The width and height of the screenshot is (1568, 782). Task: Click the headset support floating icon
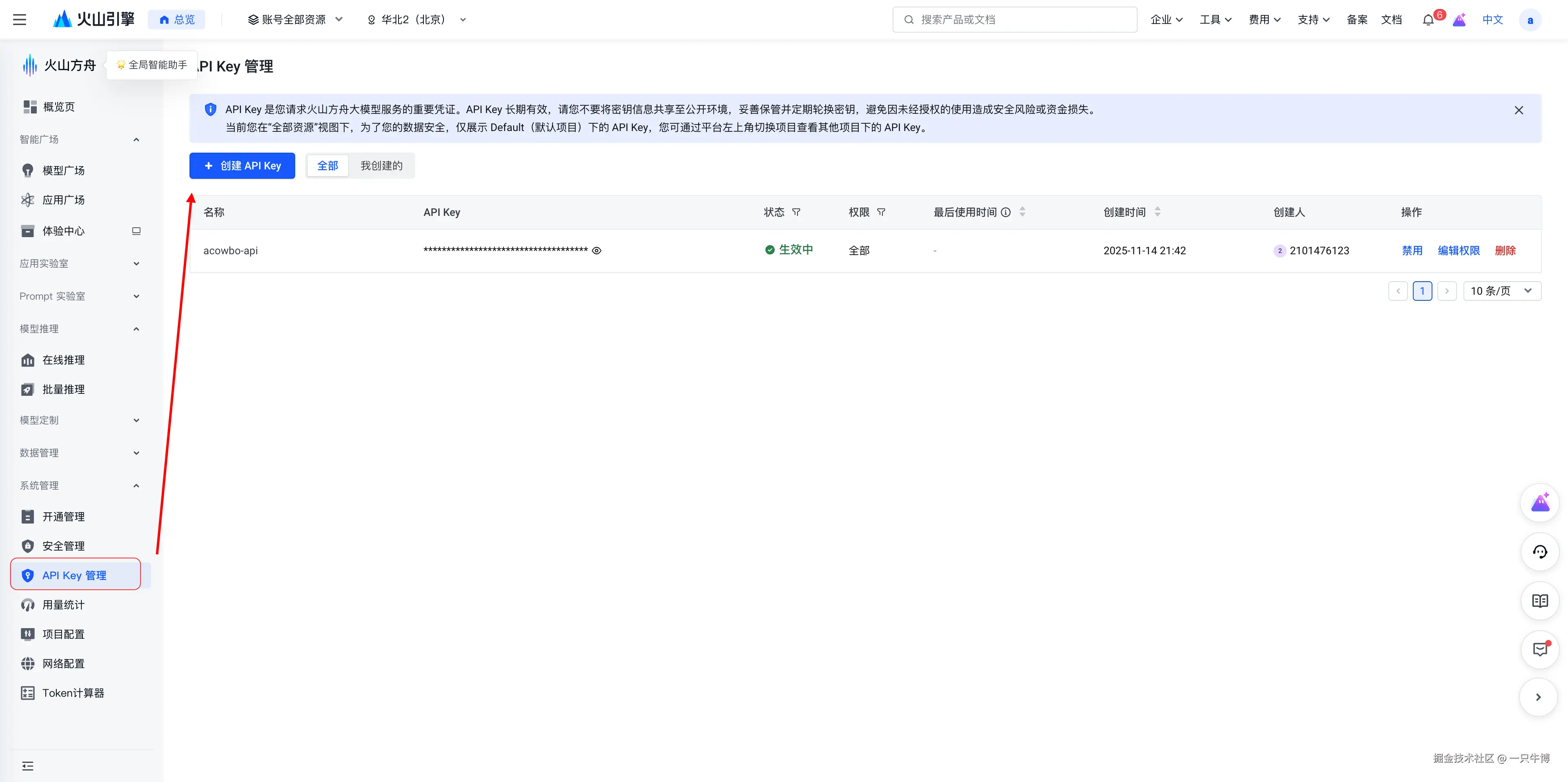pos(1540,552)
